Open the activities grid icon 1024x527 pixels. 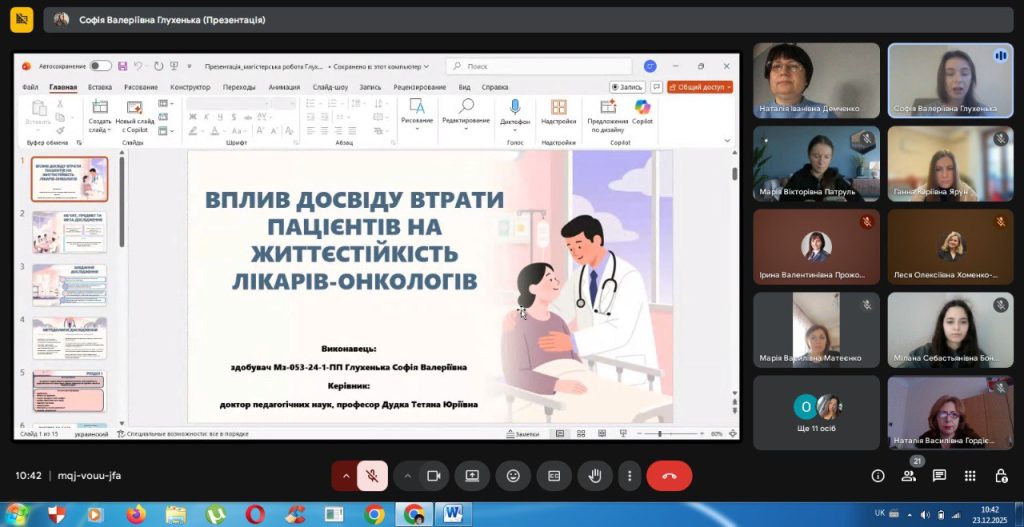click(x=970, y=476)
